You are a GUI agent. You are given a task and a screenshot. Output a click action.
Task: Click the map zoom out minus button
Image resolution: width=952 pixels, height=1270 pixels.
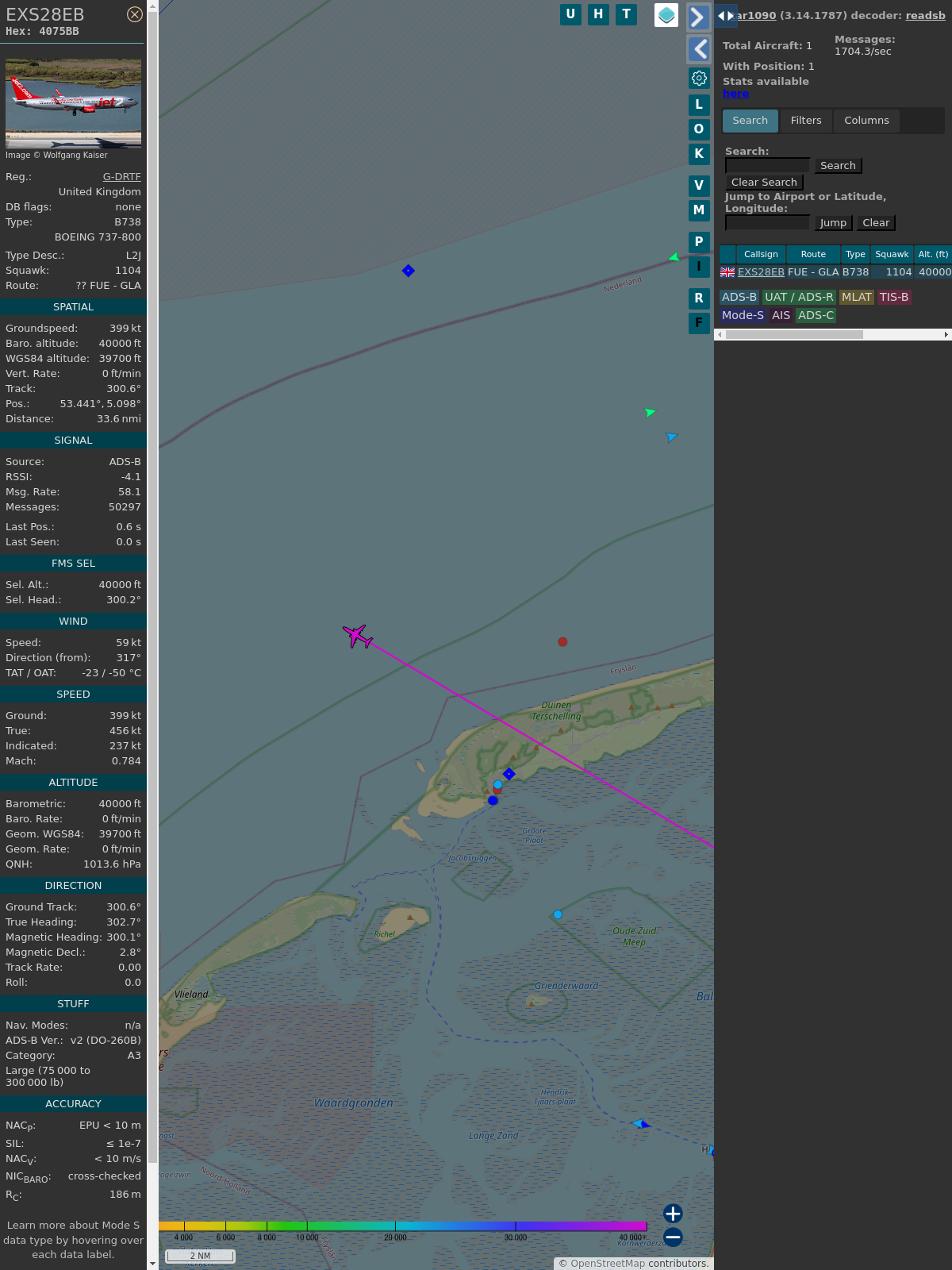[x=673, y=1237]
